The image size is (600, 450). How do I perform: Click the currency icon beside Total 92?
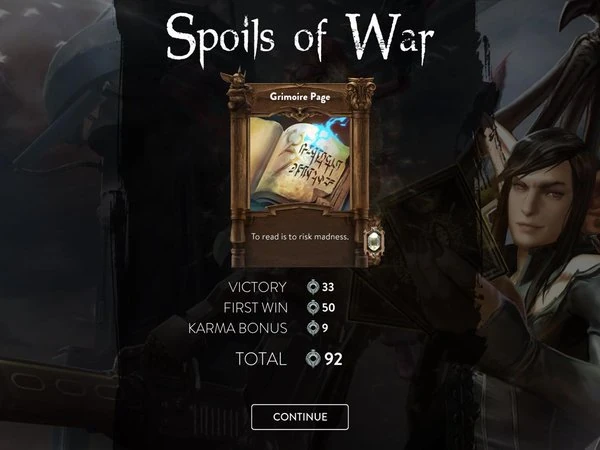pos(313,359)
